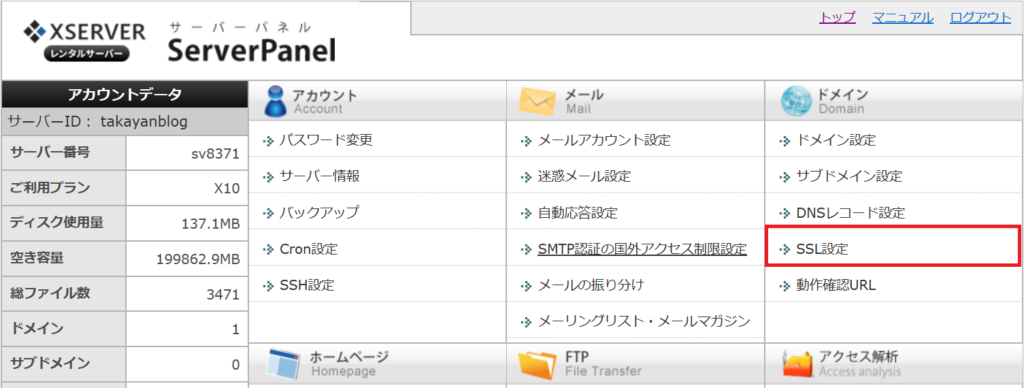The width and height of the screenshot is (1024, 388).
Task: Open メールアカウント設定 link
Action: [x=604, y=140]
